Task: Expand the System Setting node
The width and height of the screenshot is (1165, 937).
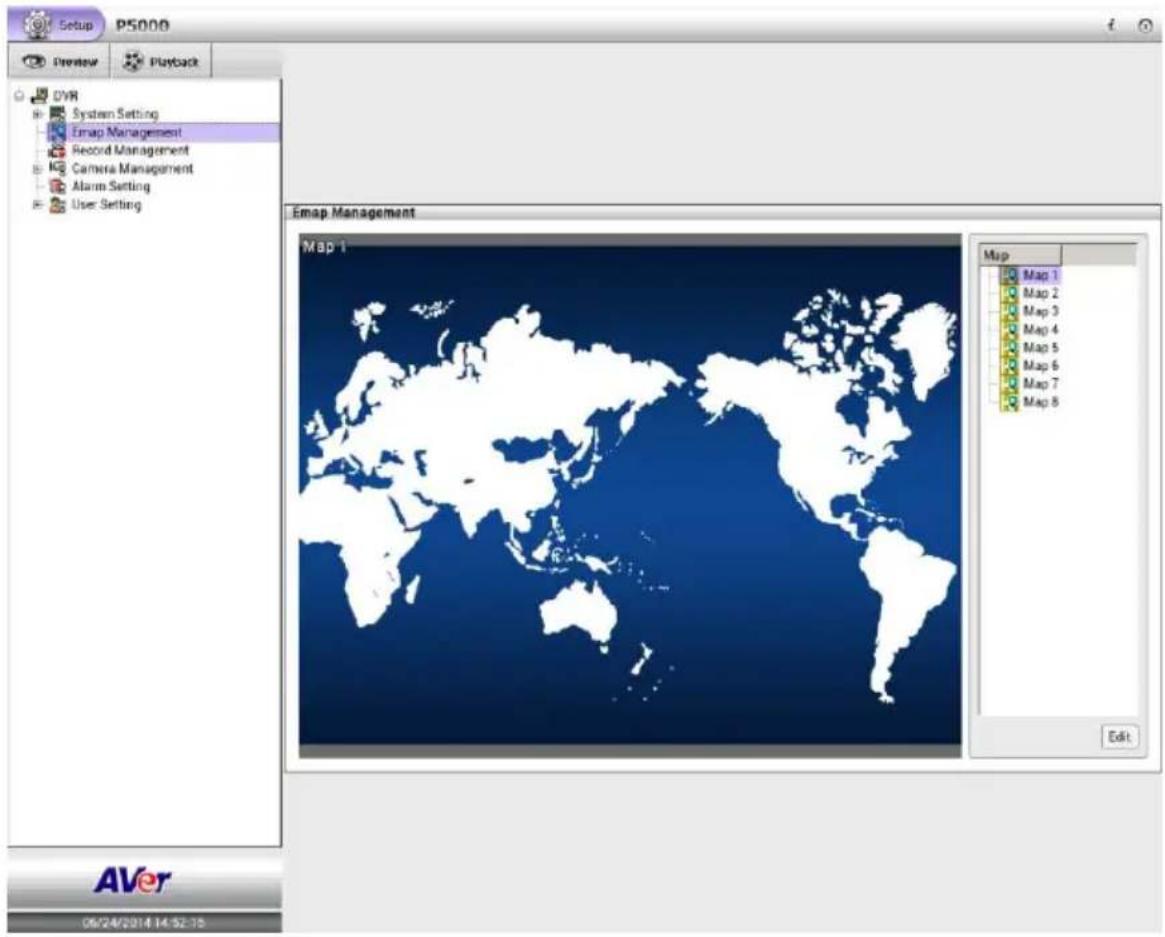Action: (x=37, y=114)
